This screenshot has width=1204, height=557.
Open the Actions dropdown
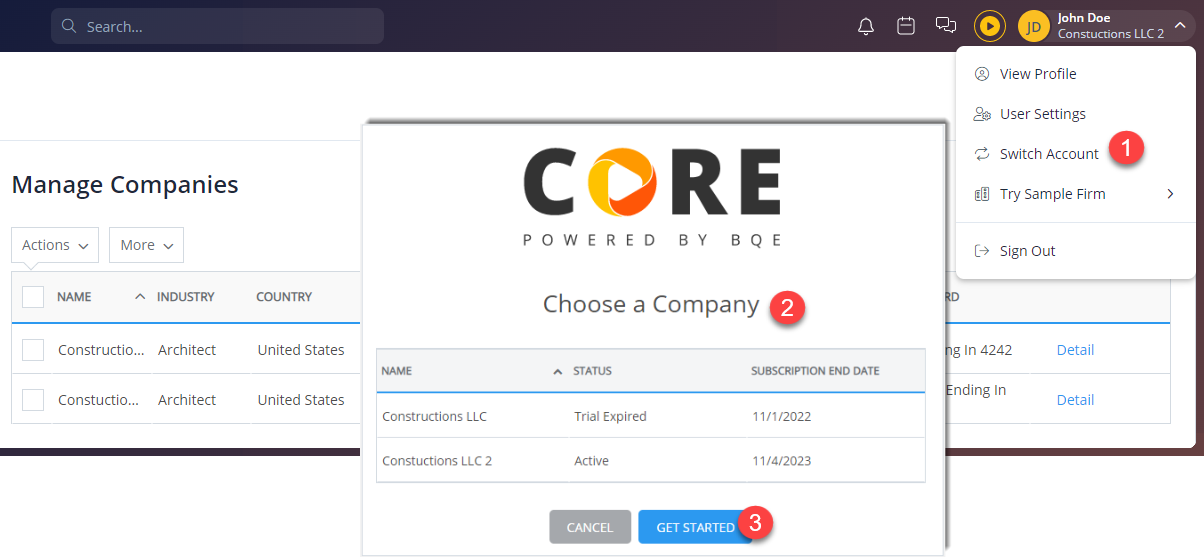tap(55, 245)
